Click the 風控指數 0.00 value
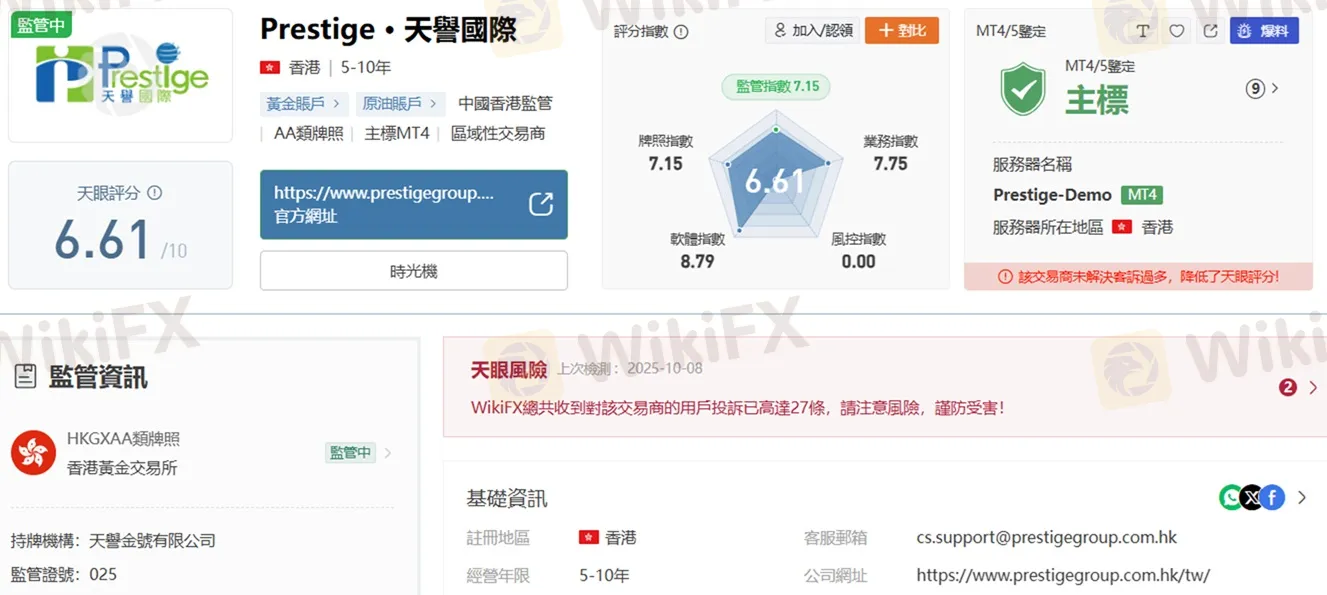The height and width of the screenshot is (595, 1327). (x=858, y=262)
